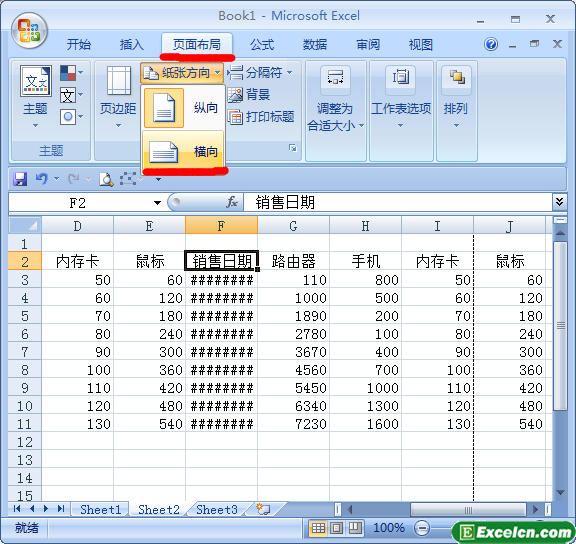Select column G header
The height and width of the screenshot is (544, 576).
[x=293, y=225]
